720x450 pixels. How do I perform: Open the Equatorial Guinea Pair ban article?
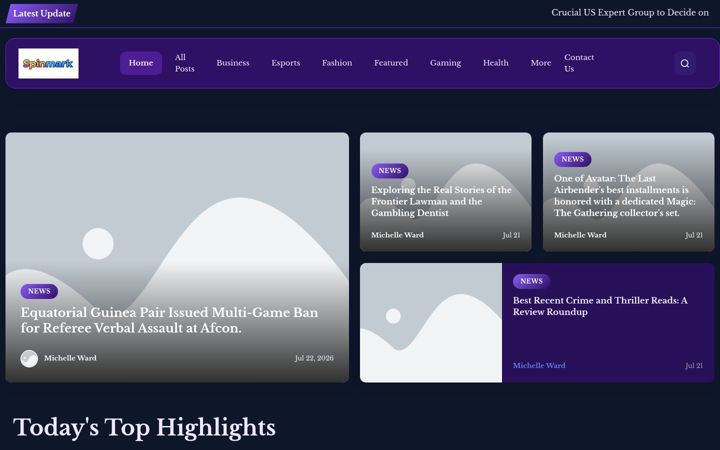[x=169, y=320]
